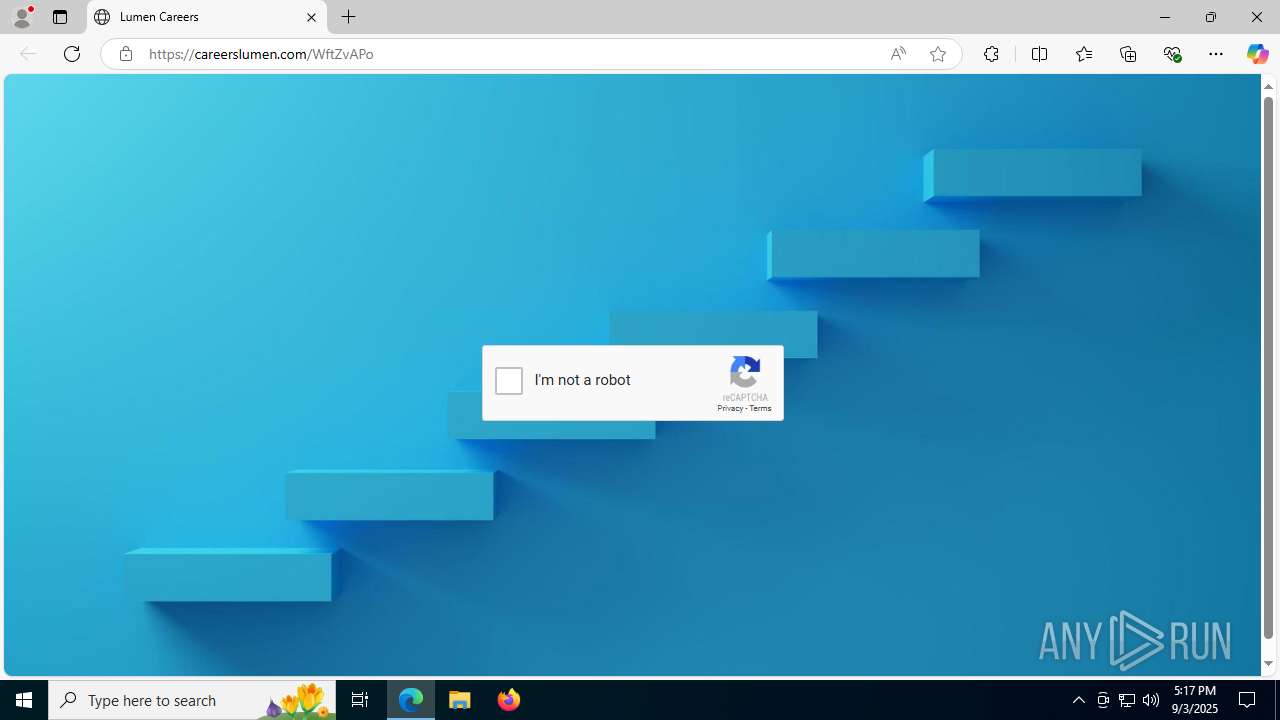Launch the Copilot sidebar icon
The image size is (1280, 720).
click(x=1257, y=54)
